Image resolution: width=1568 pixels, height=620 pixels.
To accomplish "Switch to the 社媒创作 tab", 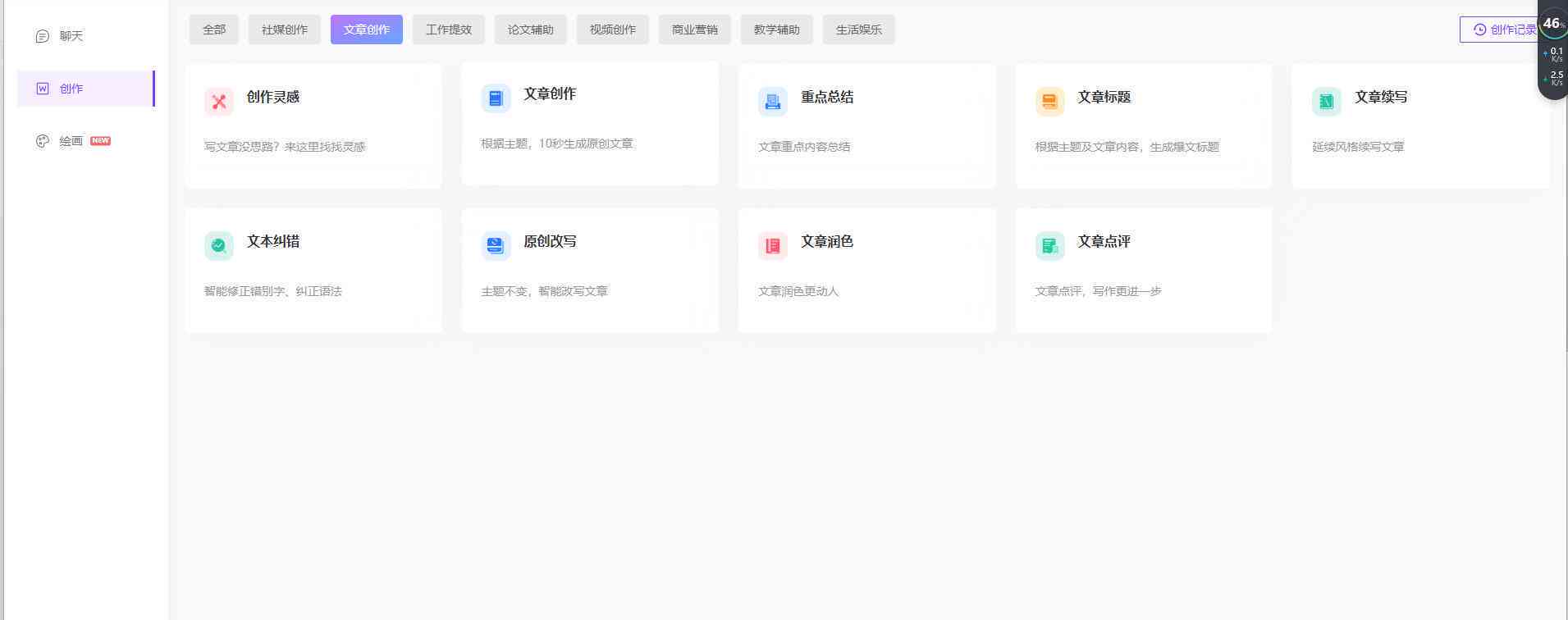I will pyautogui.click(x=285, y=30).
